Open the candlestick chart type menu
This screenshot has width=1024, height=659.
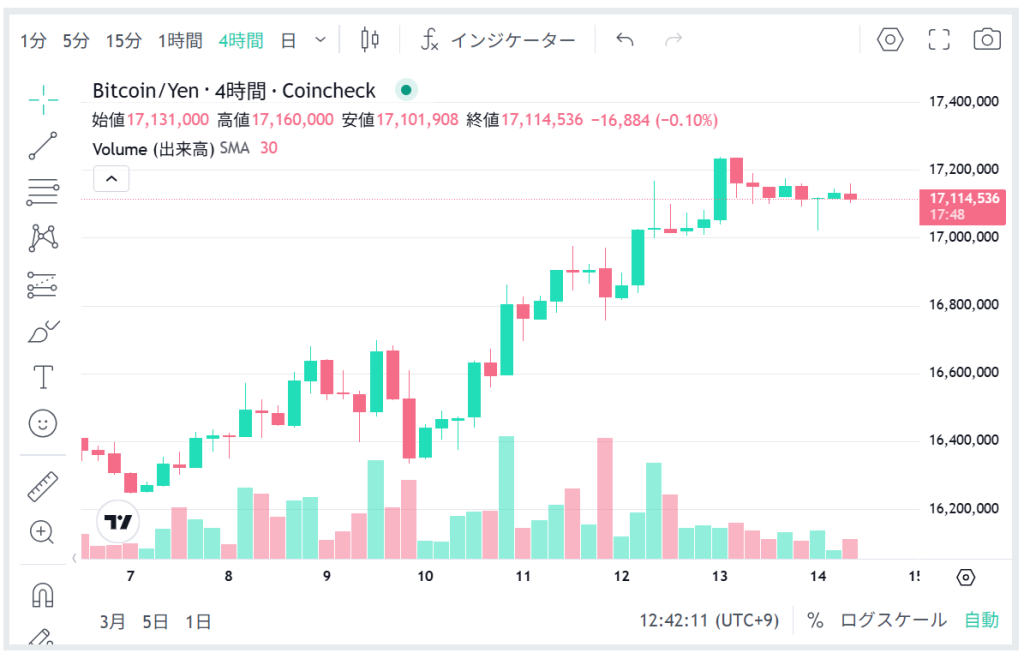tap(370, 40)
